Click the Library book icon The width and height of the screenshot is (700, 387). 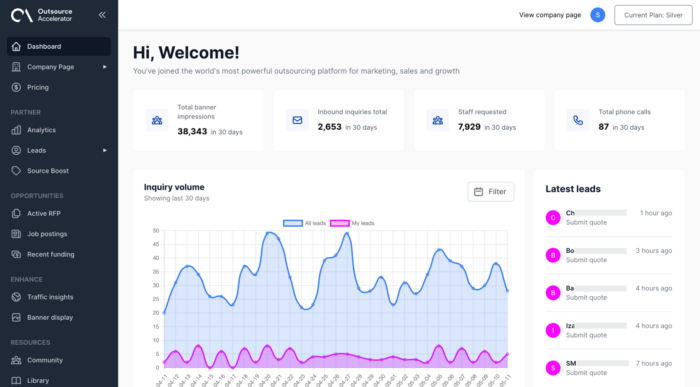tap(16, 381)
